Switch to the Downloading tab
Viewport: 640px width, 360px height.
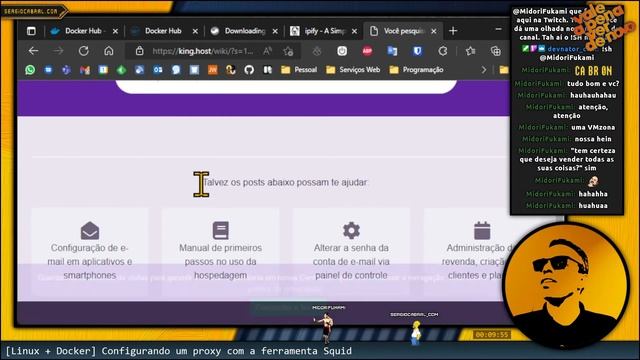(243, 31)
